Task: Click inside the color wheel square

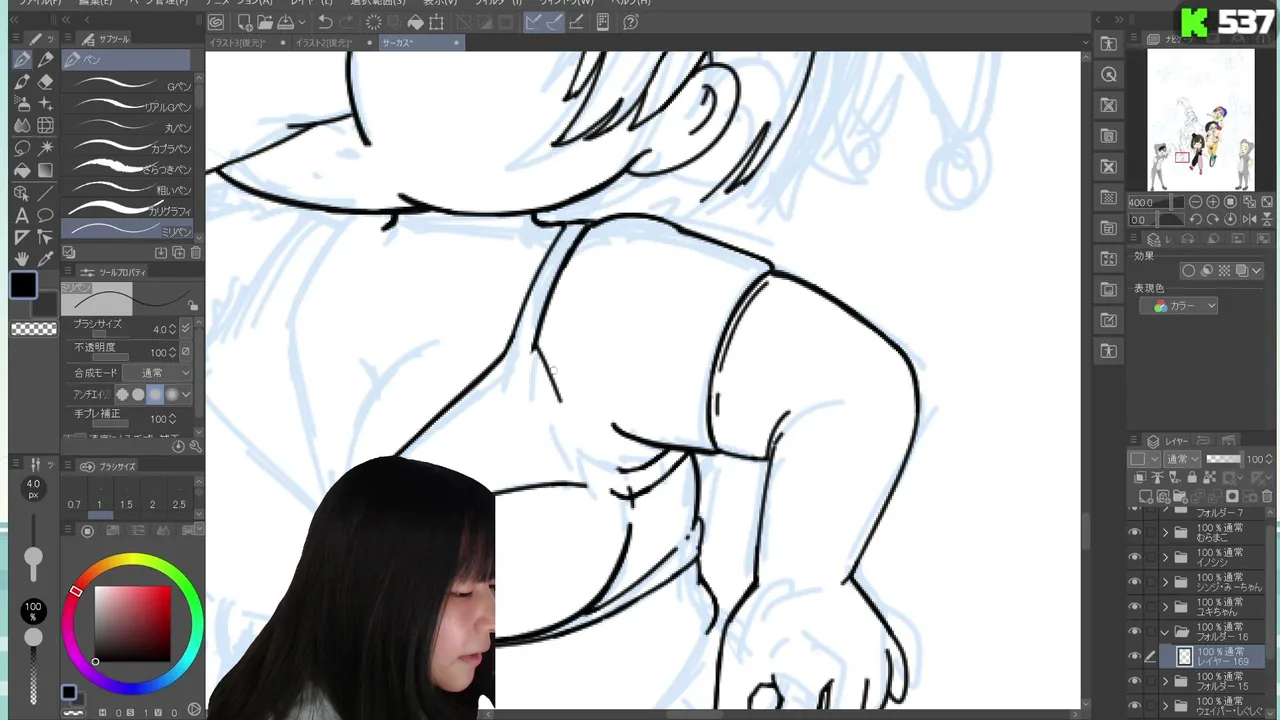Action: point(132,623)
